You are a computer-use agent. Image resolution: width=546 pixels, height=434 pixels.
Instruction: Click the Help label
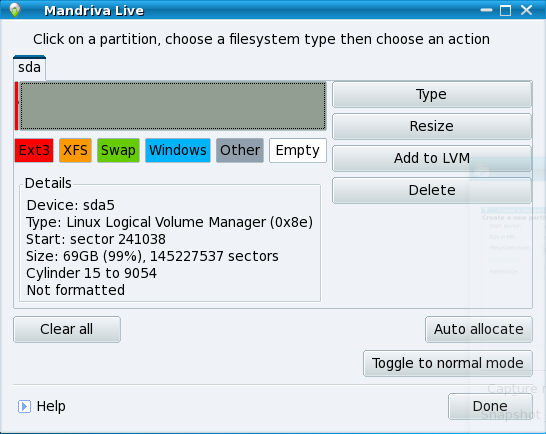click(x=51, y=406)
